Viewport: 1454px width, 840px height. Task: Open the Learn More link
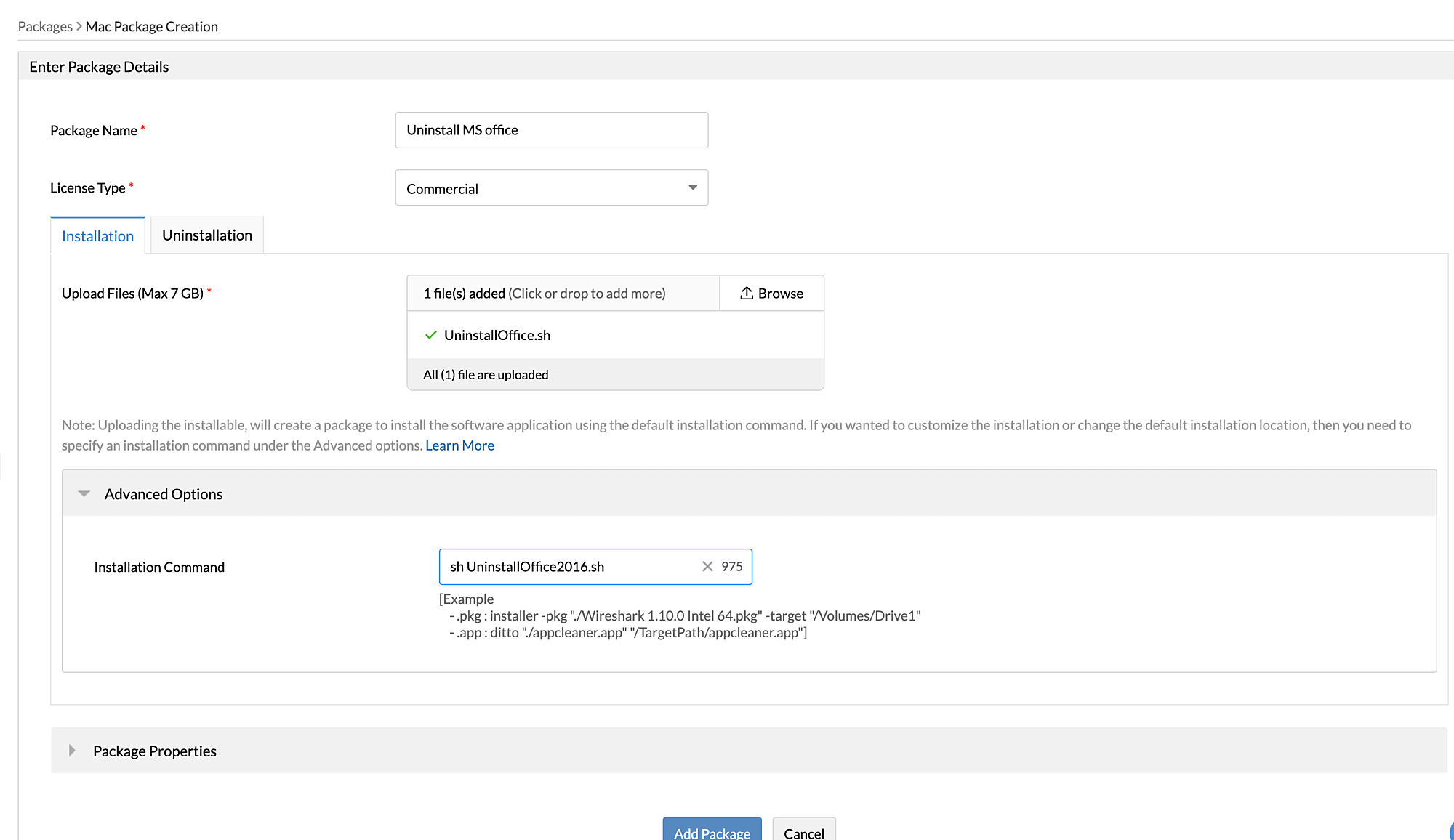pyautogui.click(x=459, y=445)
